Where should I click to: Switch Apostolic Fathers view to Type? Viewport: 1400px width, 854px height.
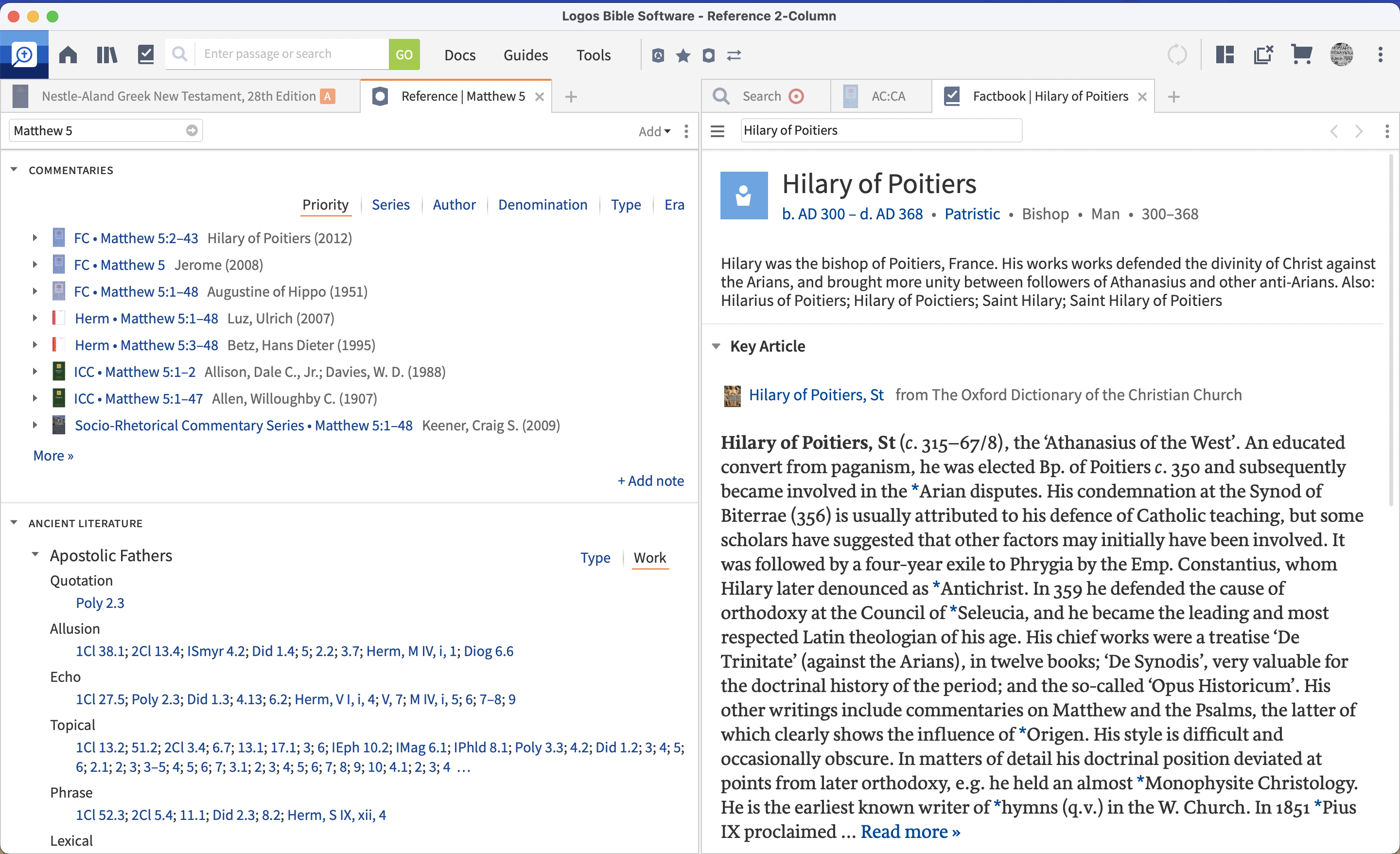point(595,558)
